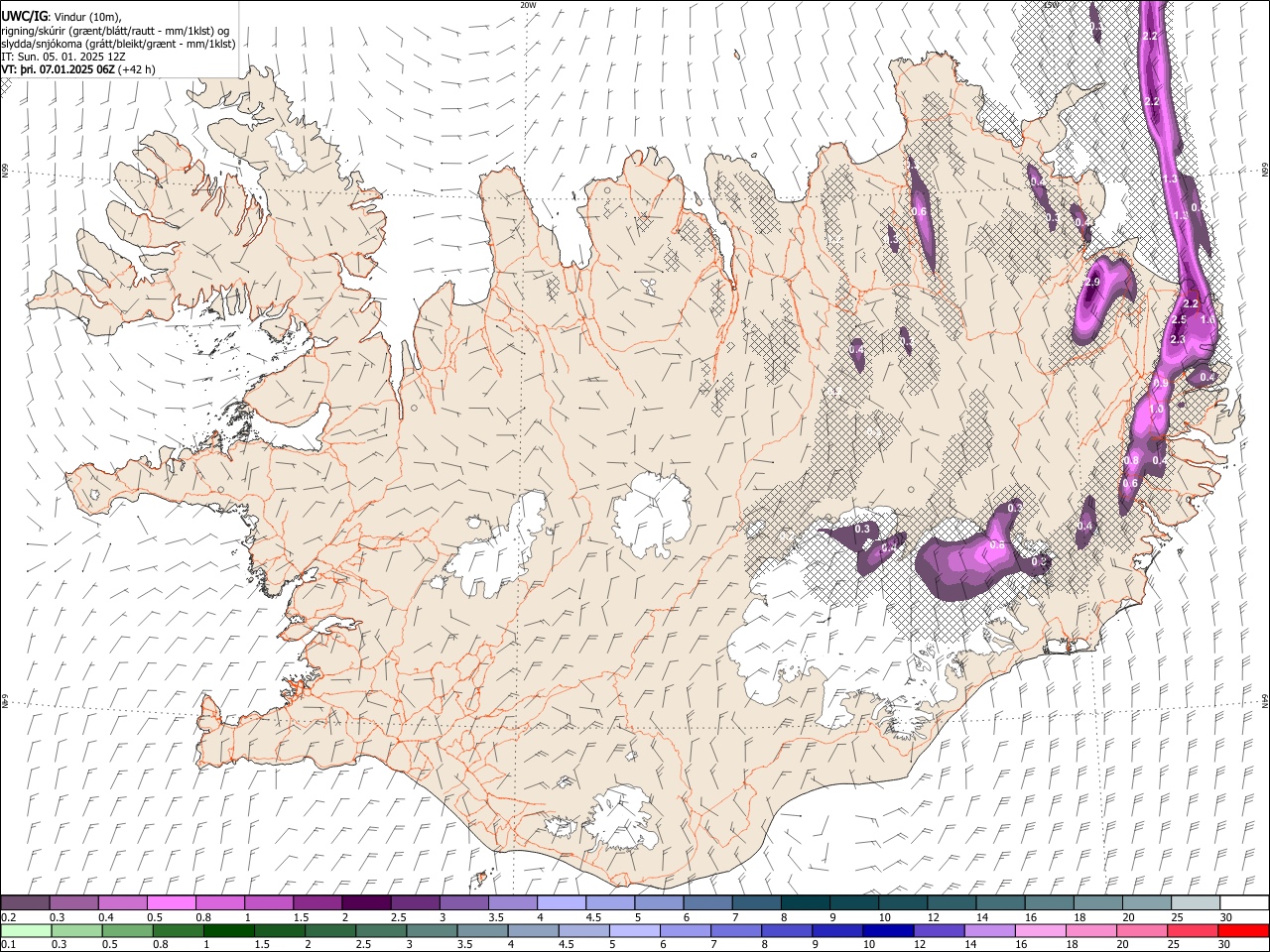Viewport: 1270px width, 952px height.
Task: Choose snow scale swatch between 9 and 10
Action: [x=853, y=903]
